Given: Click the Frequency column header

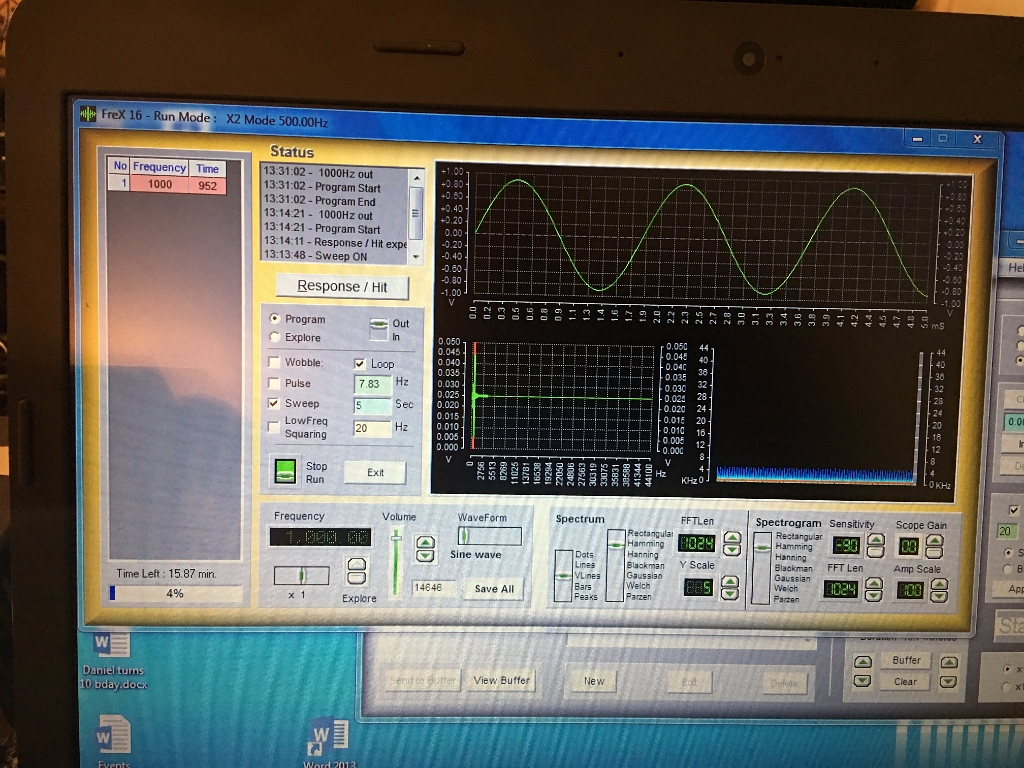Looking at the screenshot, I should (159, 167).
